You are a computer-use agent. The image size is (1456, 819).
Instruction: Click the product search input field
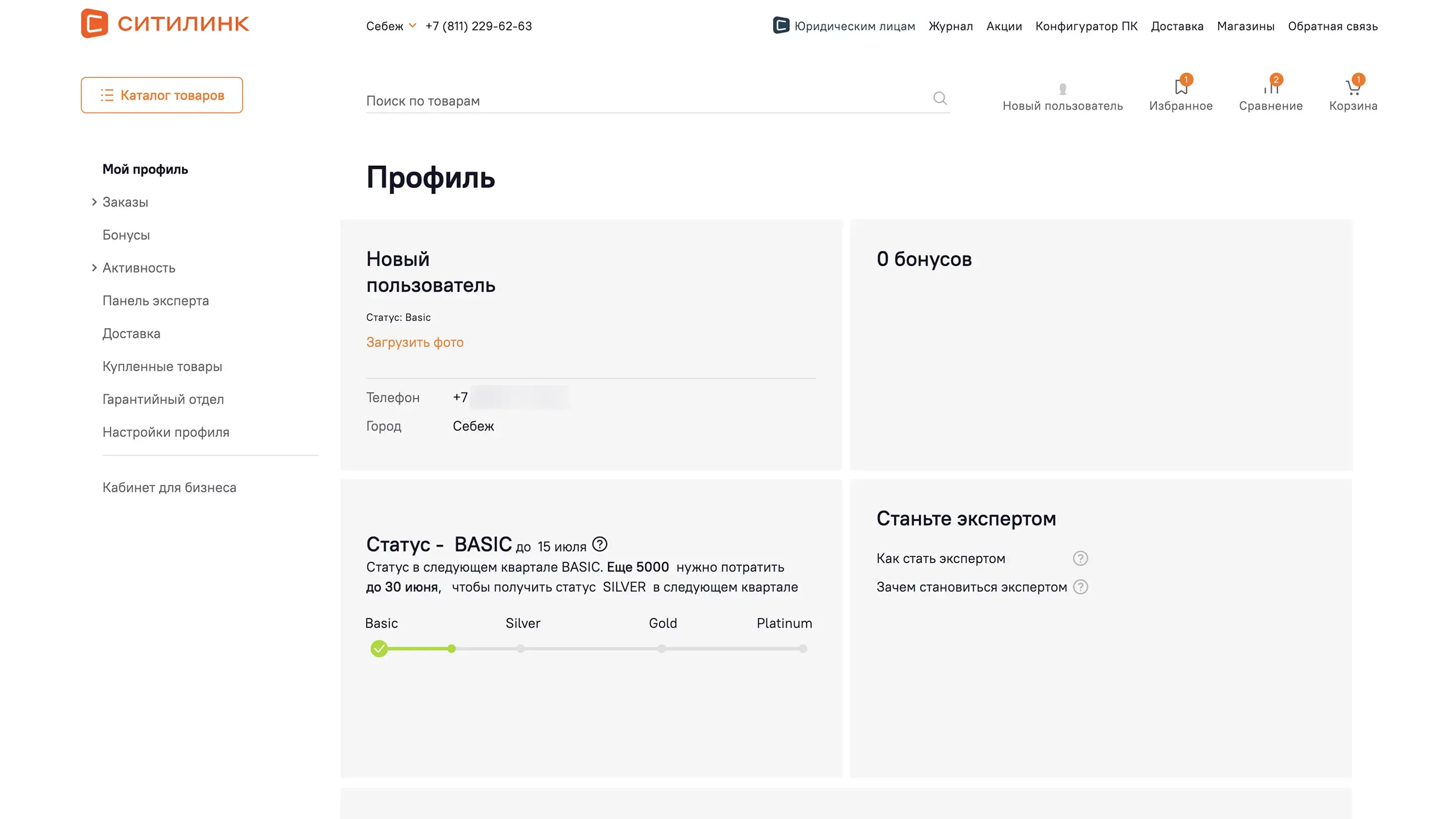point(645,101)
